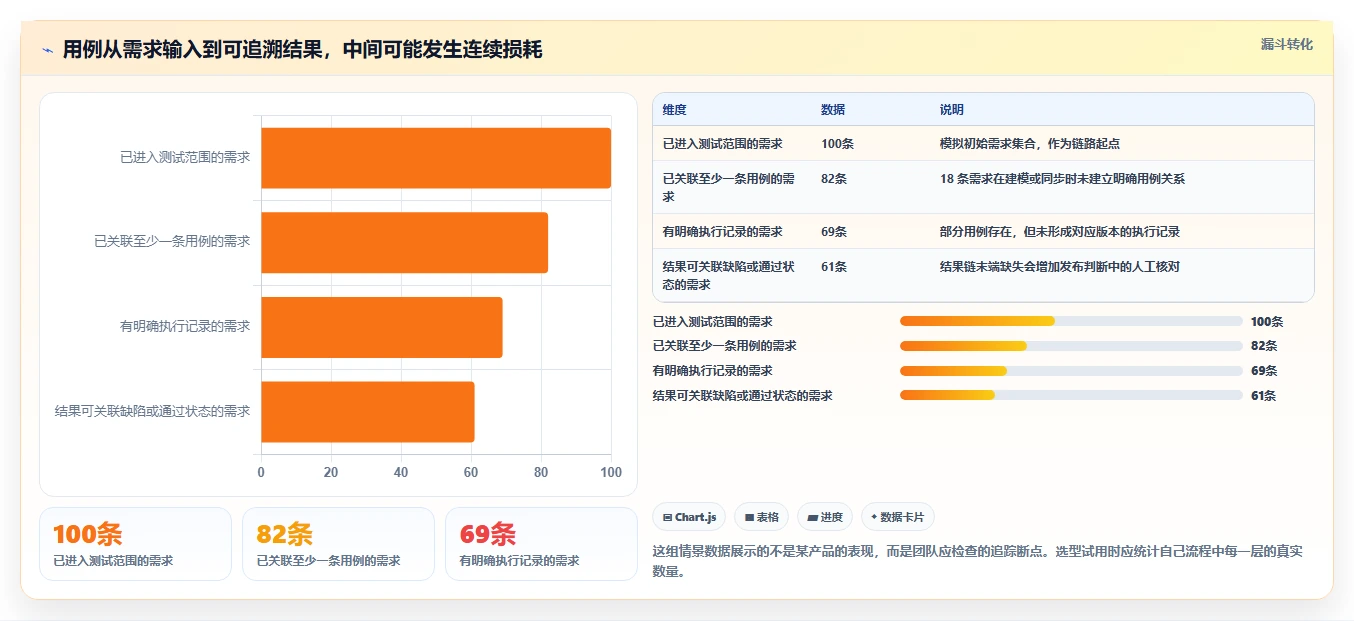Screen dimensions: 1354x621
Task: Click the lightning icon before the title
Action: point(48,50)
